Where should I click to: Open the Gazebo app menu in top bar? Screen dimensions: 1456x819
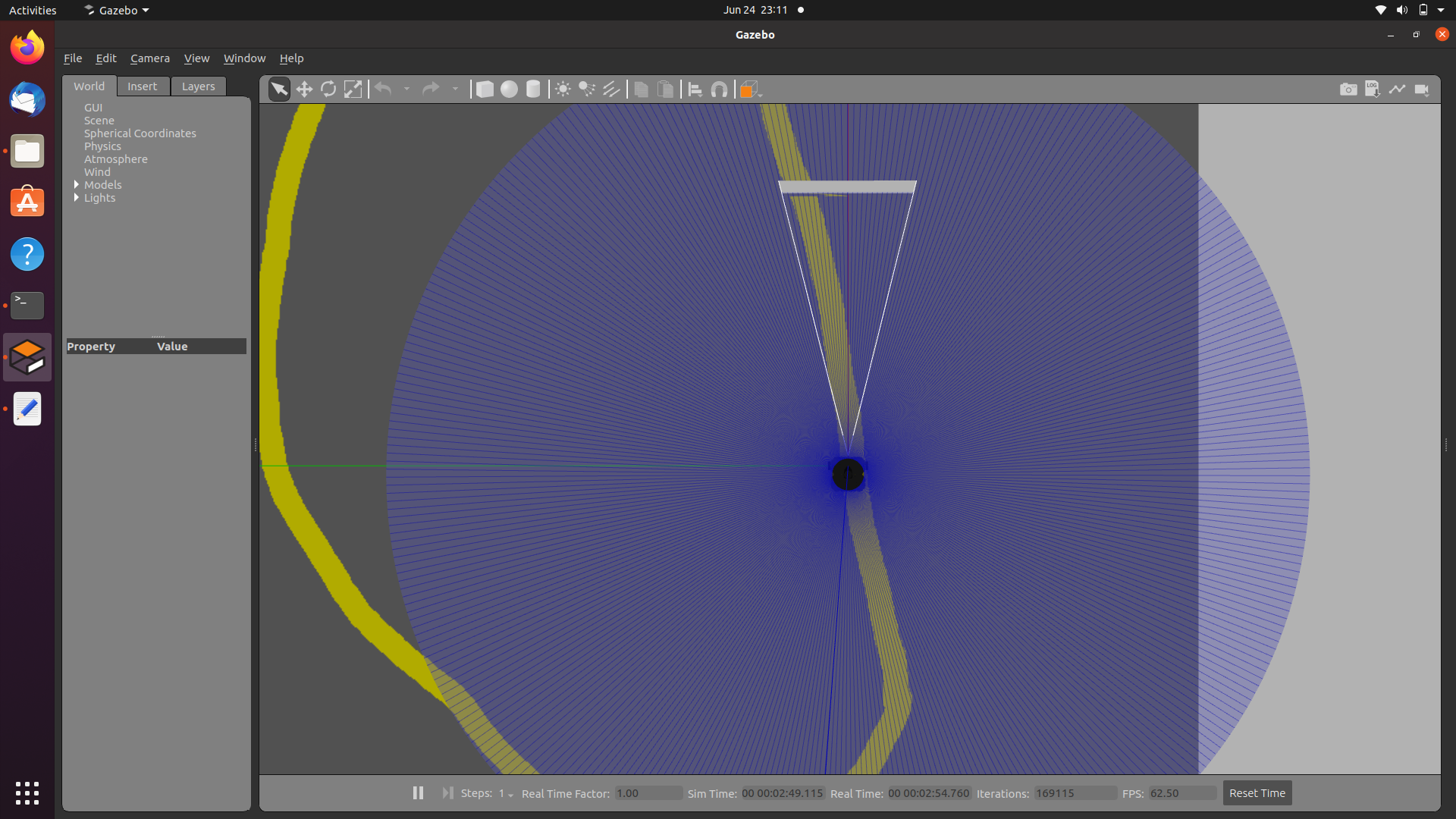(116, 10)
